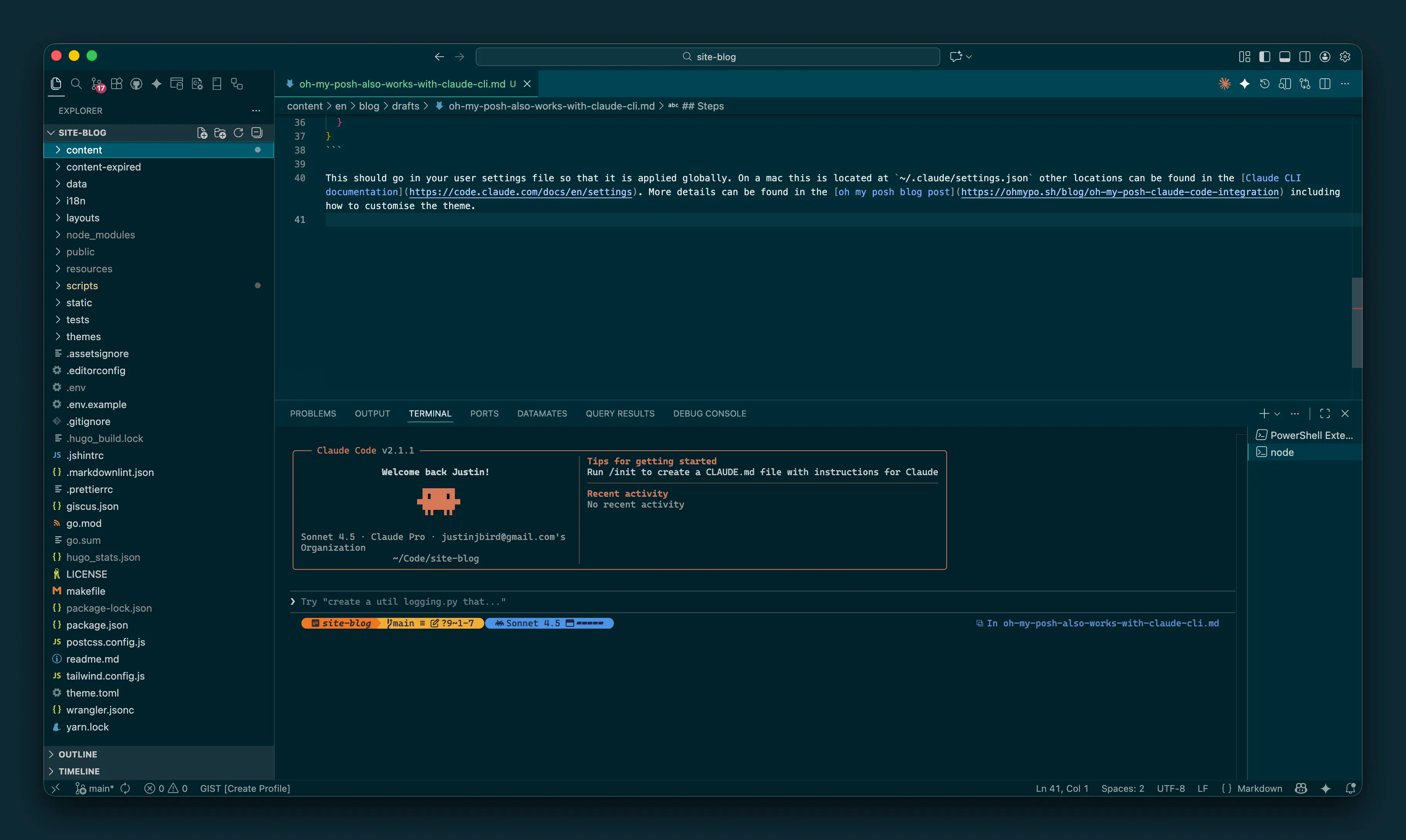The width and height of the screenshot is (1406, 840).
Task: Create a new folder in SITE-BLOG
Action: pyautogui.click(x=220, y=132)
